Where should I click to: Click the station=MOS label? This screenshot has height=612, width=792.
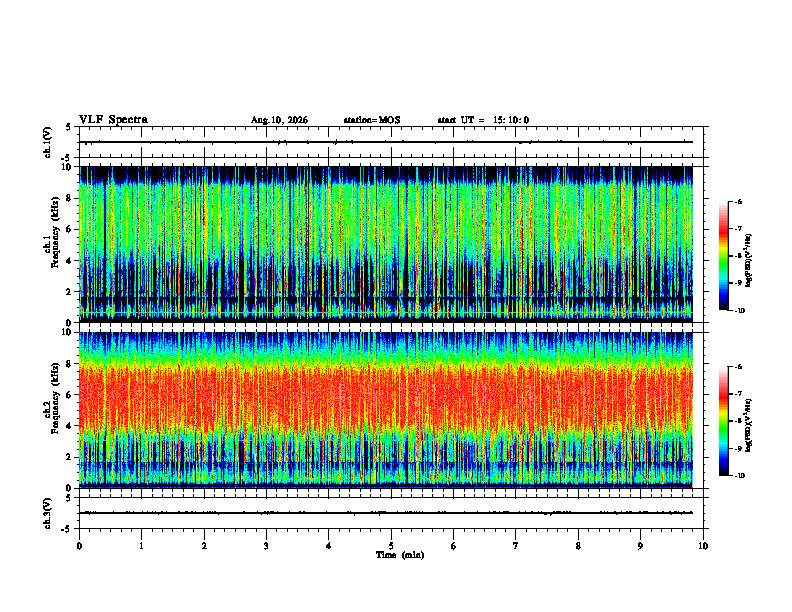tap(372, 120)
